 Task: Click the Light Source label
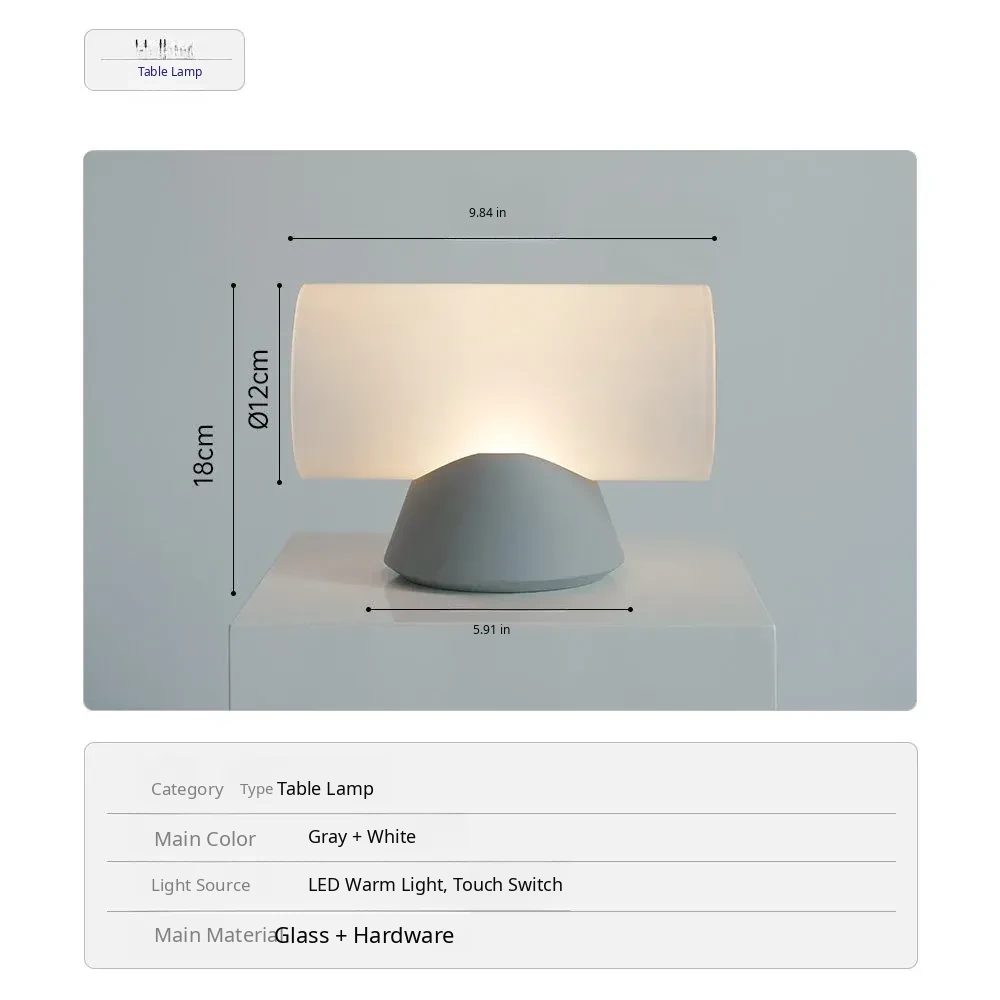point(200,885)
